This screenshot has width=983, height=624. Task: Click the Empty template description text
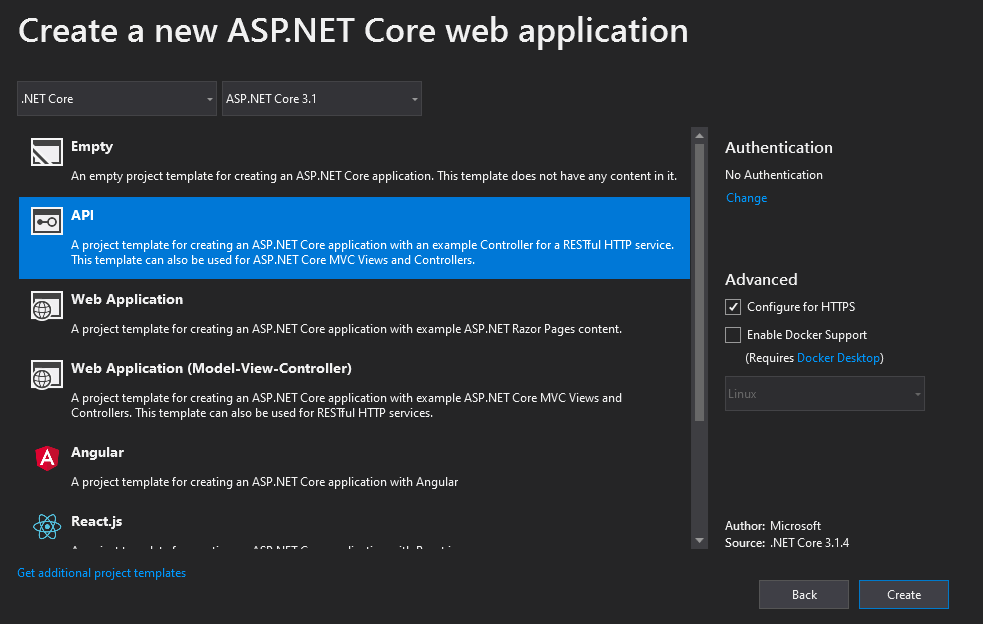tap(374, 176)
